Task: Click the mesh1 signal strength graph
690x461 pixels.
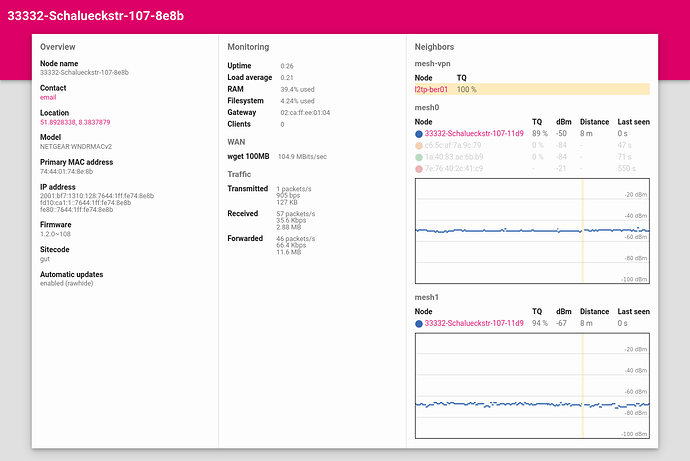Action: point(532,386)
